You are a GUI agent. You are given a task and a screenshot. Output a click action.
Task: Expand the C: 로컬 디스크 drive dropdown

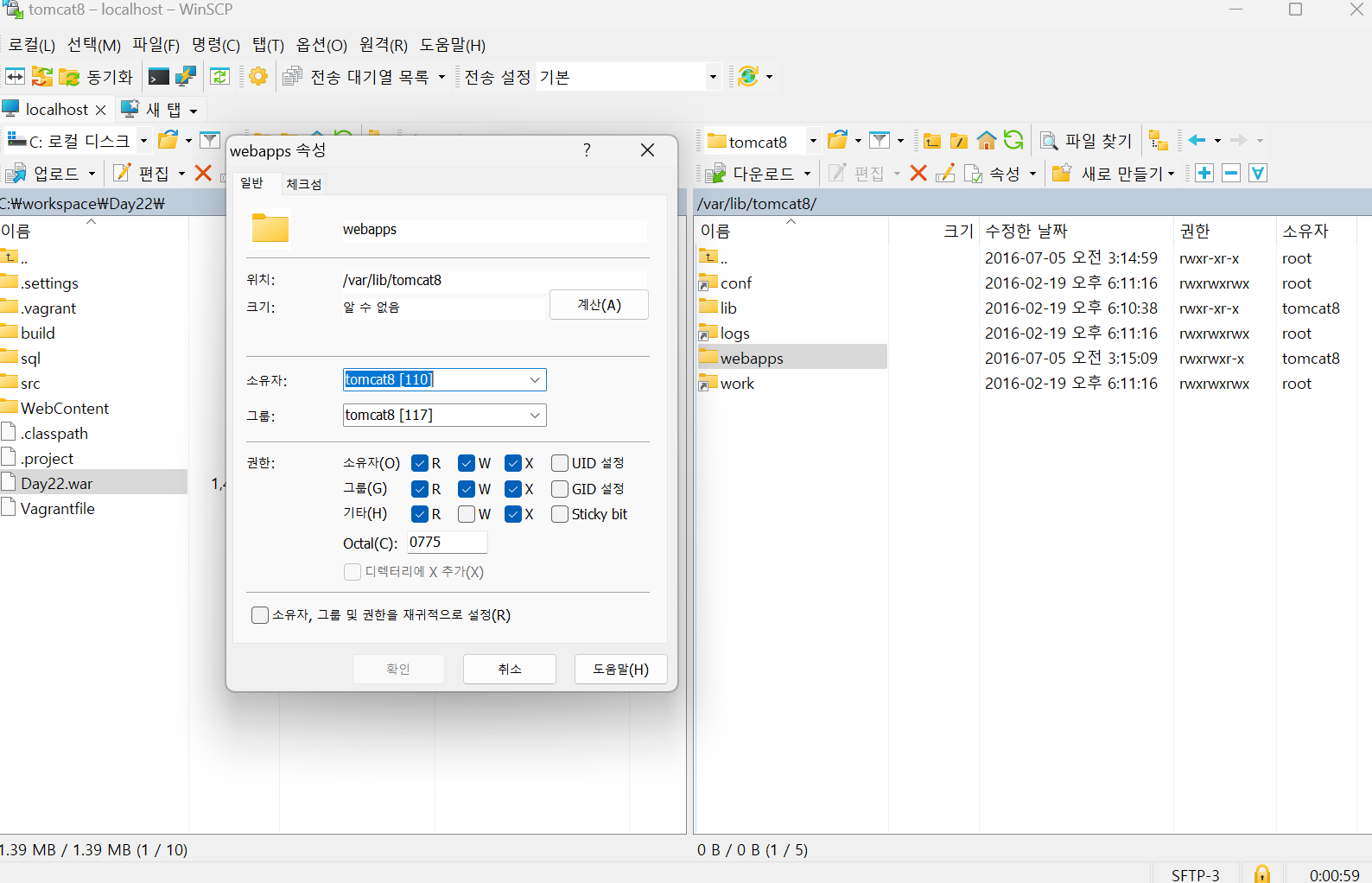(143, 140)
